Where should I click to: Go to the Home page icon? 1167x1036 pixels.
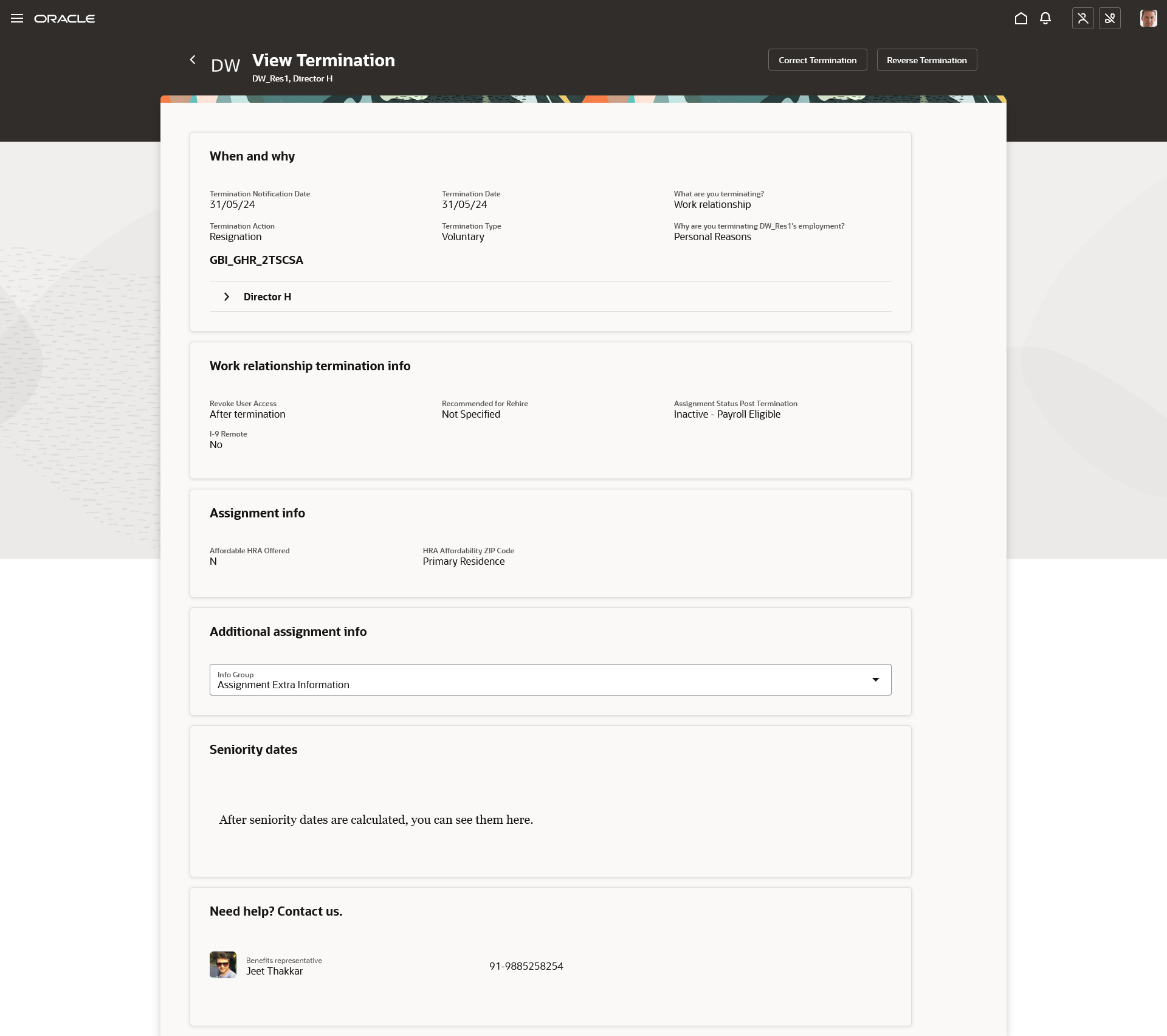(x=1021, y=18)
